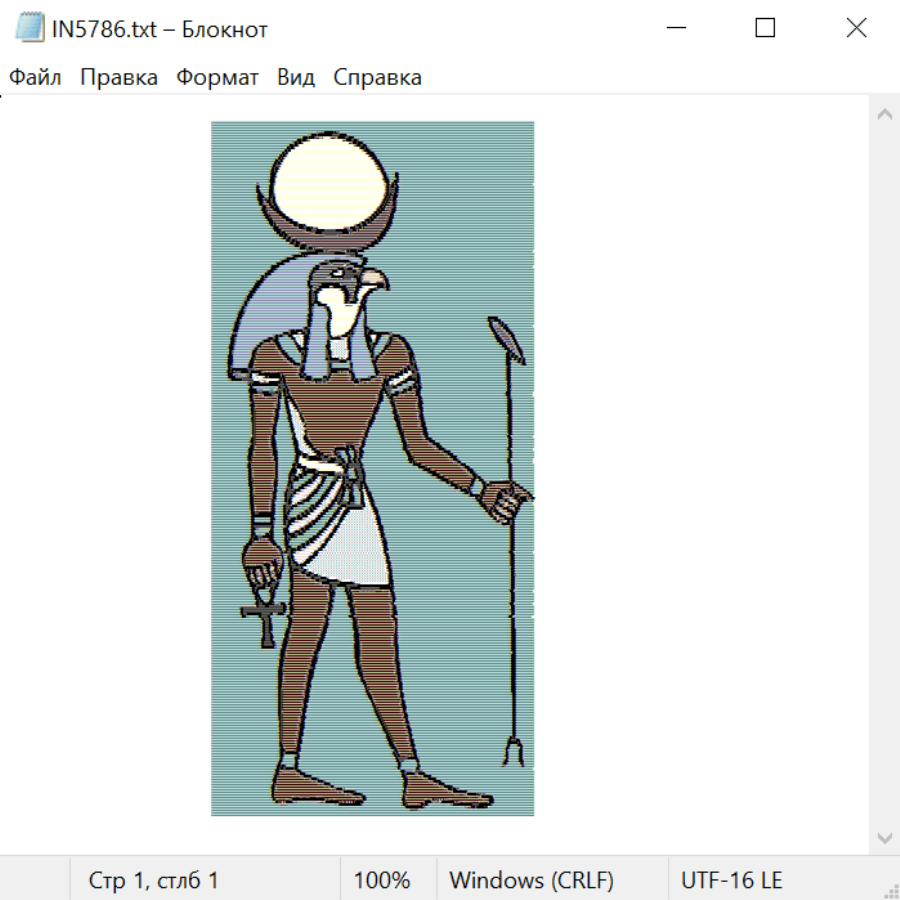The image size is (900, 900).
Task: Click the scroll down arrow of vertical scrollbar
Action: coord(884,837)
